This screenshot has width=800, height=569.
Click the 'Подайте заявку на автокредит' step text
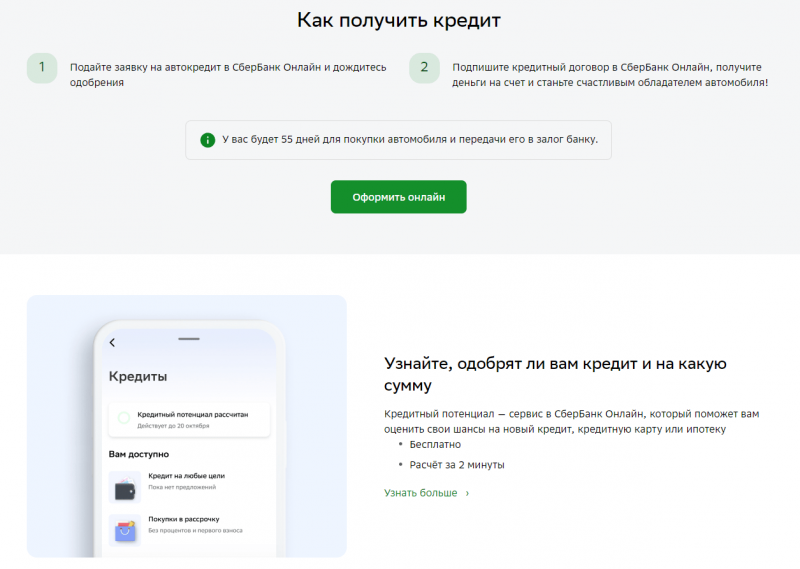pyautogui.click(x=228, y=75)
